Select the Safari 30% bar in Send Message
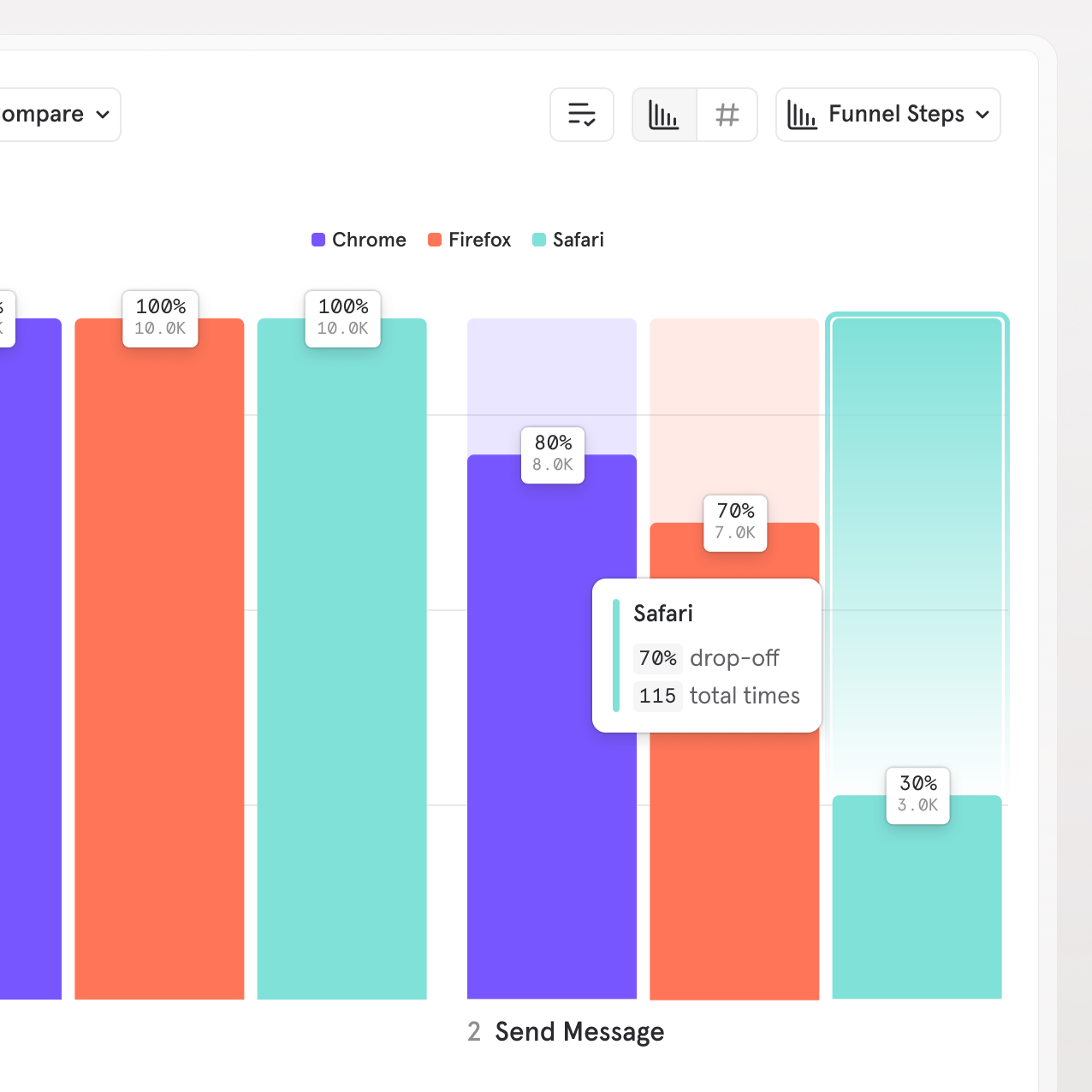Viewport: 1092px width, 1092px height. click(x=917, y=897)
